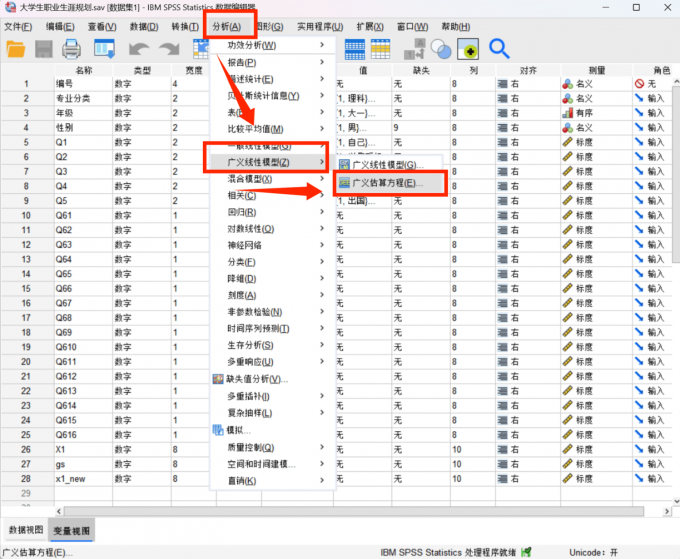Click the processor ready status bar icon
Viewport: 680px width, 559px height.
526,552
